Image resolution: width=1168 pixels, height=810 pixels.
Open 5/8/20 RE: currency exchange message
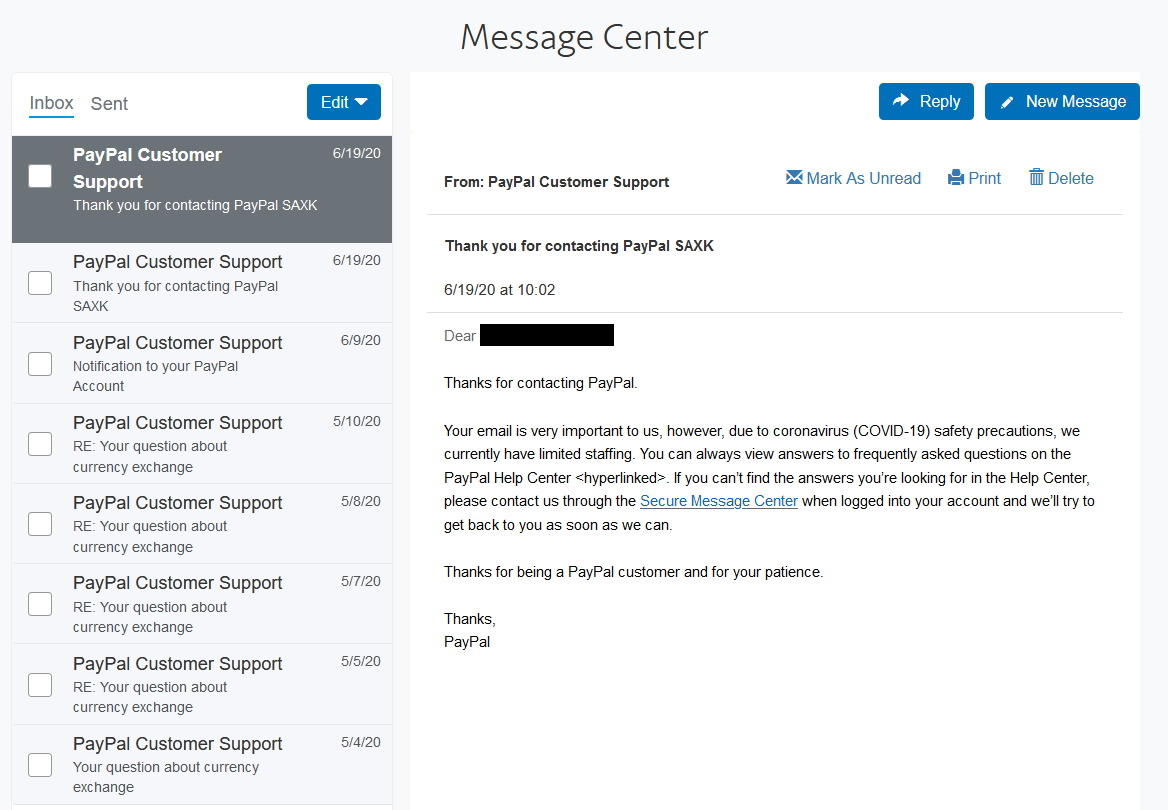point(202,524)
